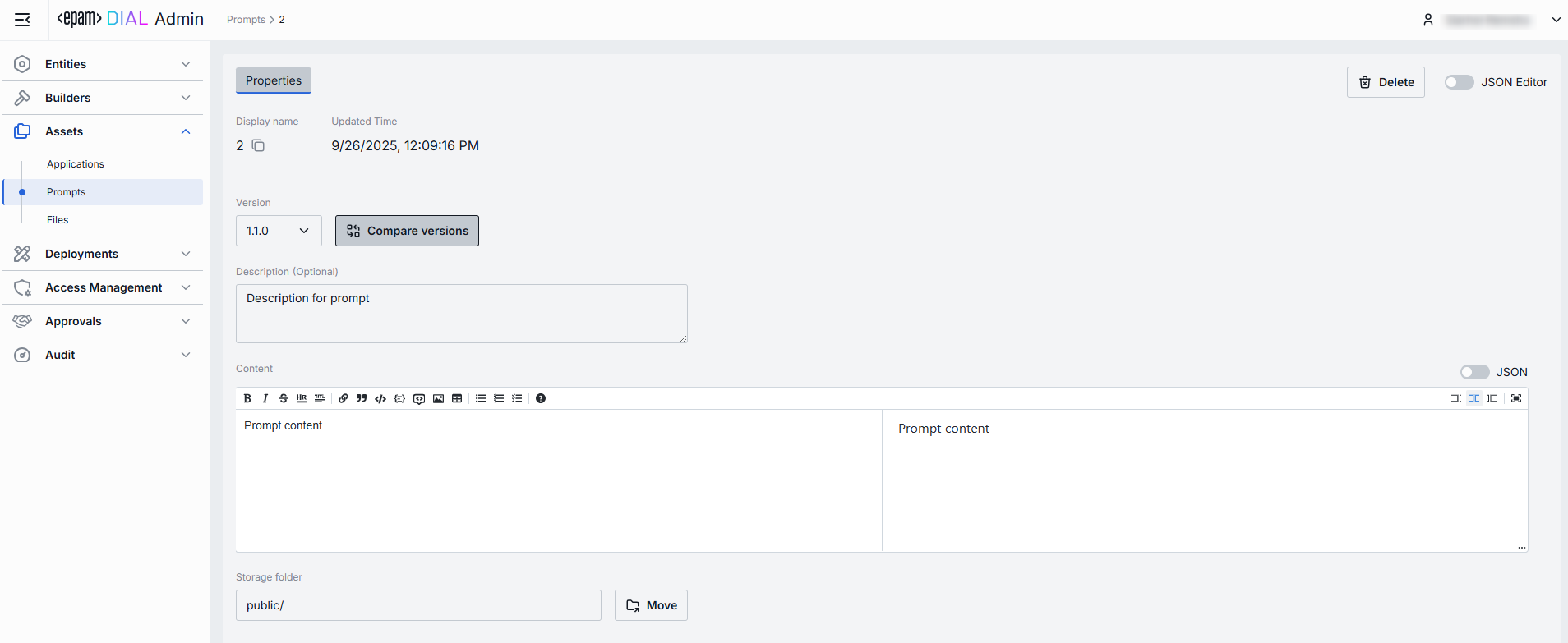Copy the display name with the copy icon
The width and height of the screenshot is (1568, 643).
coord(258,145)
